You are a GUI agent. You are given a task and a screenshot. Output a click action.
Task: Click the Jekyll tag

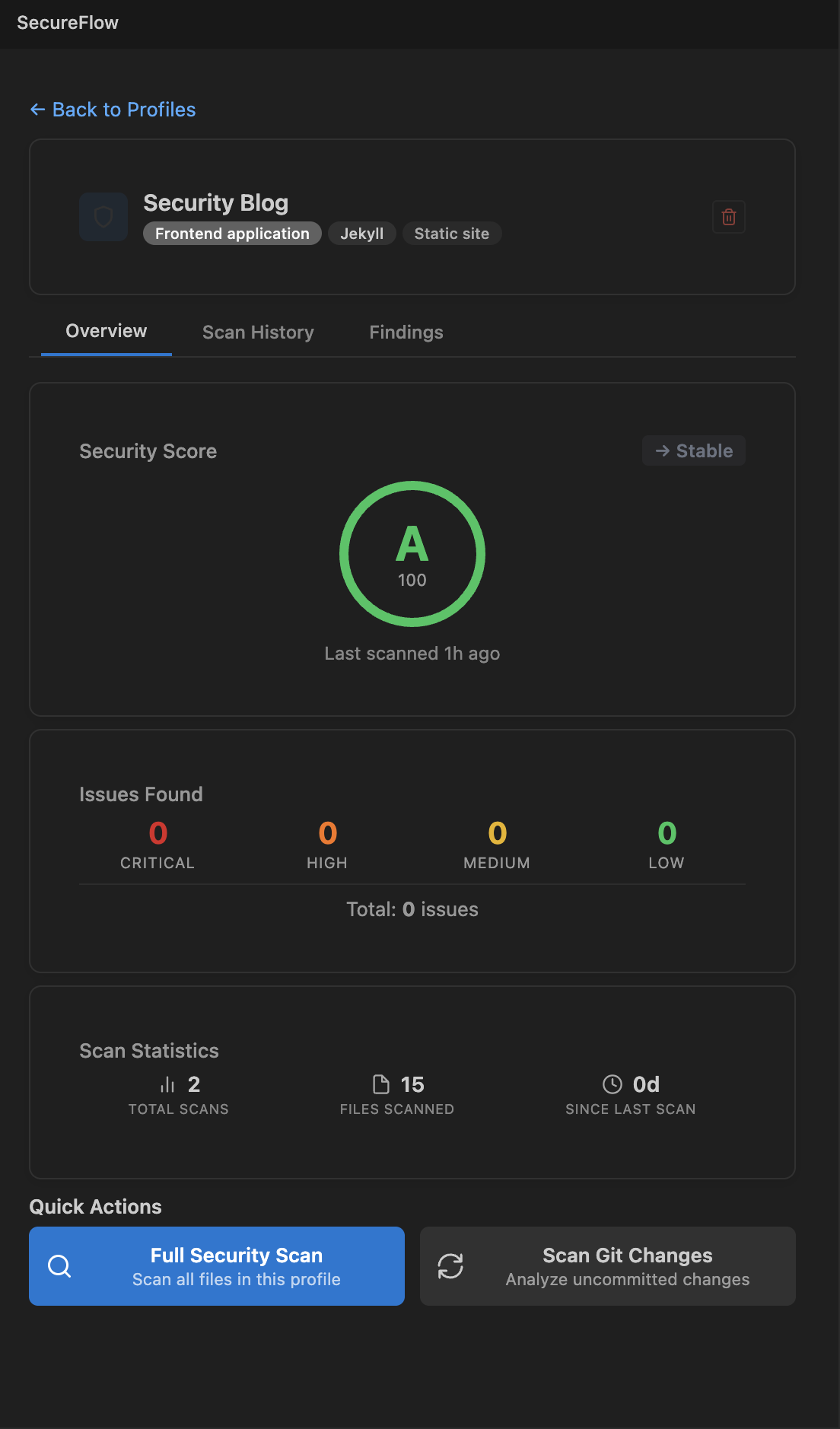click(362, 234)
